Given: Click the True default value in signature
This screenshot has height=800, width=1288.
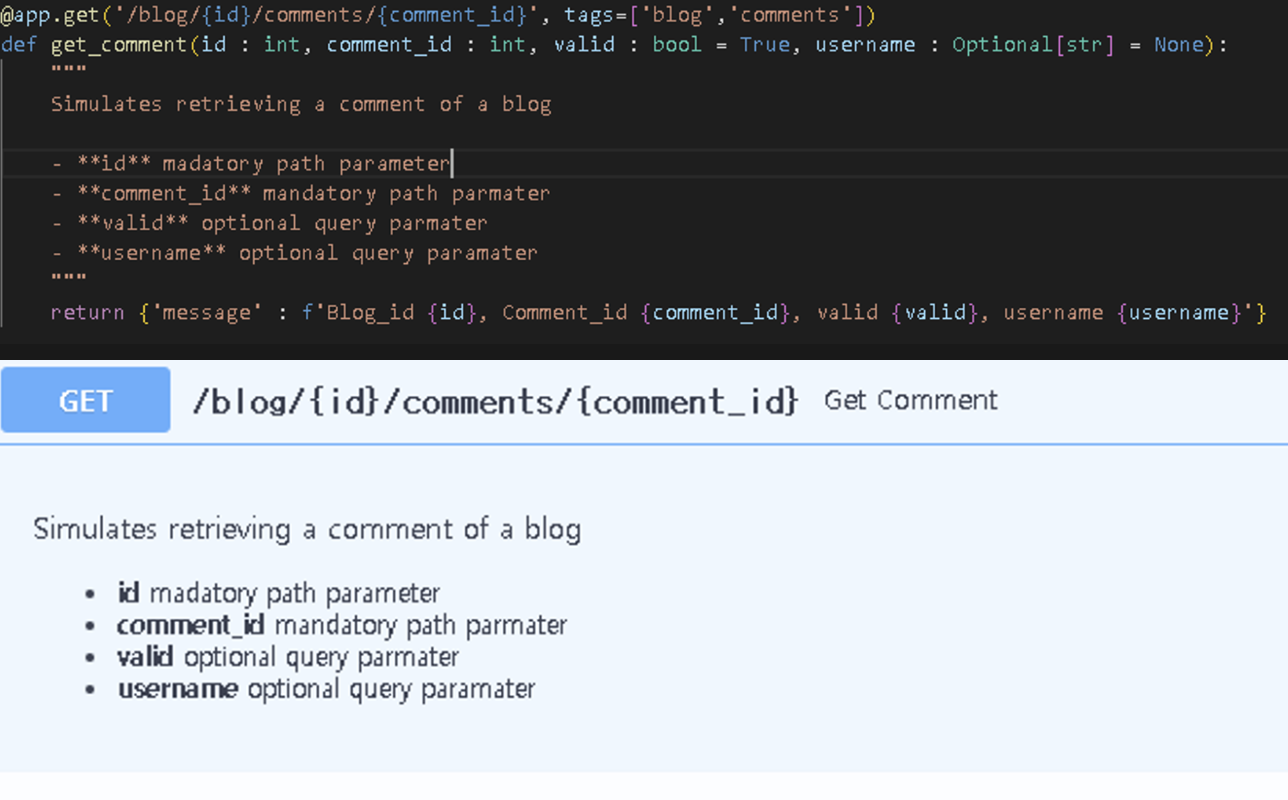Looking at the screenshot, I should (x=764, y=45).
